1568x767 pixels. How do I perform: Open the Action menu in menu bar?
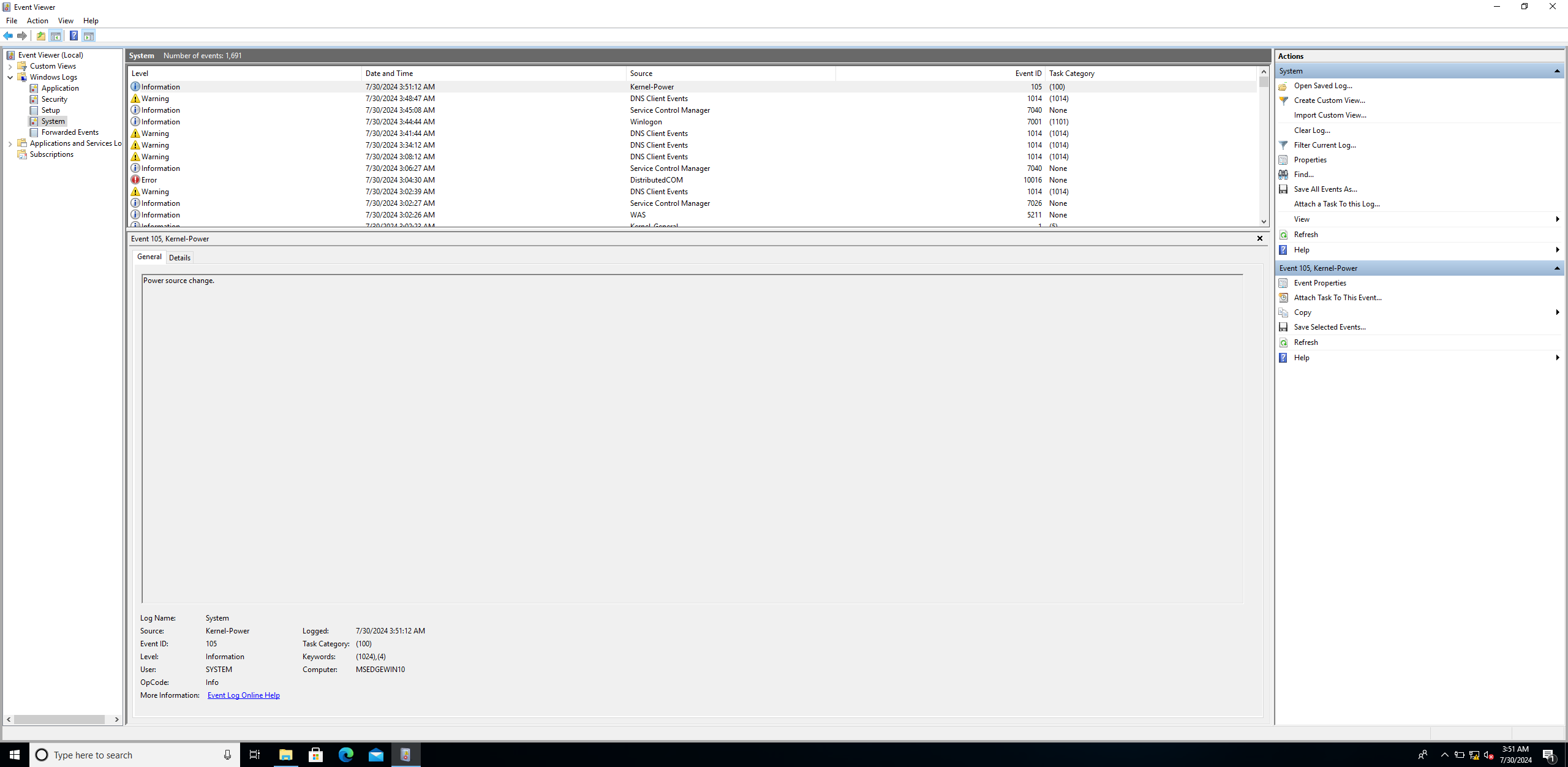click(37, 21)
